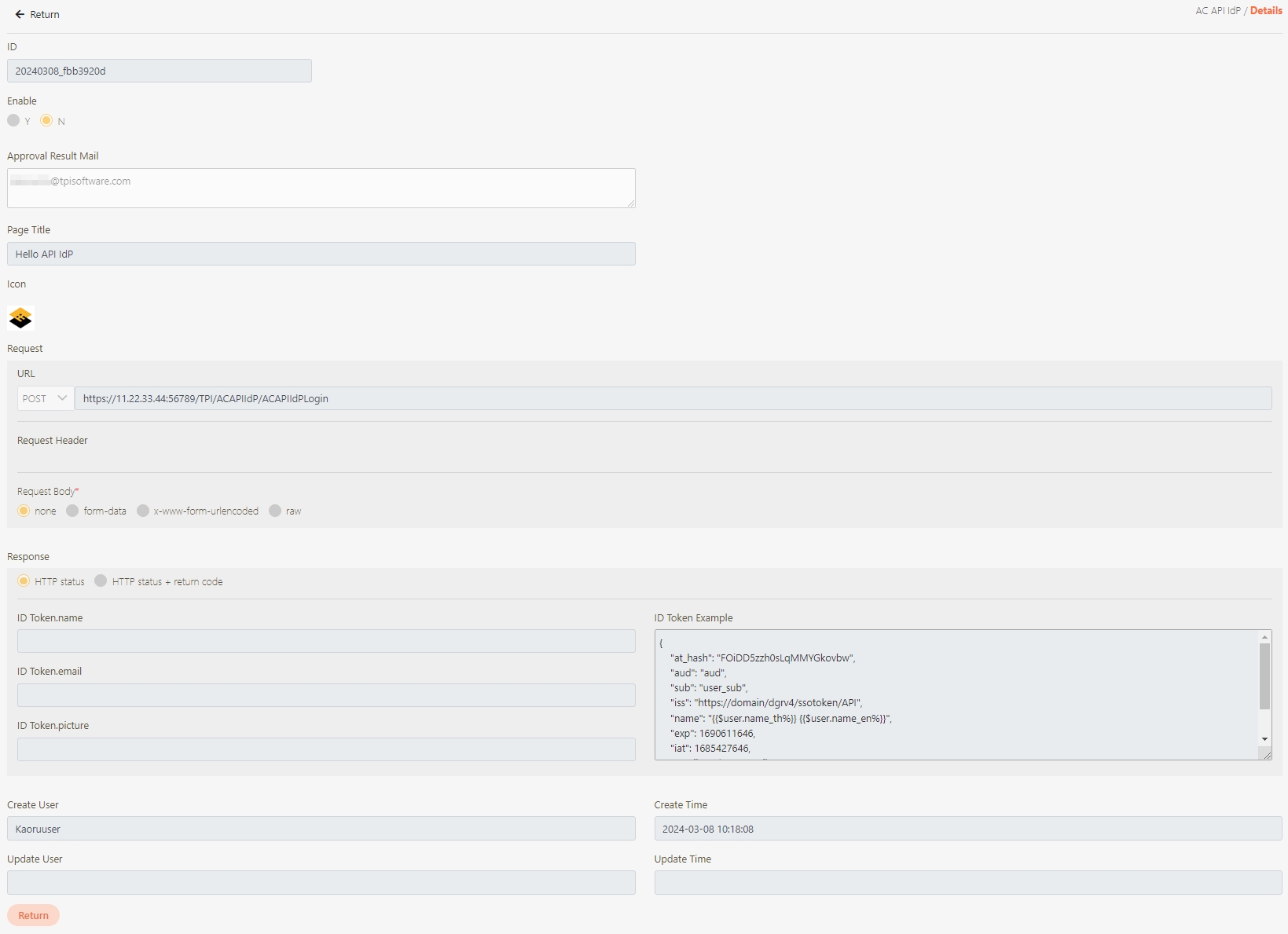1288x934 pixels.
Task: Click the AC API IdP breadcrumb
Action: tap(1217, 11)
